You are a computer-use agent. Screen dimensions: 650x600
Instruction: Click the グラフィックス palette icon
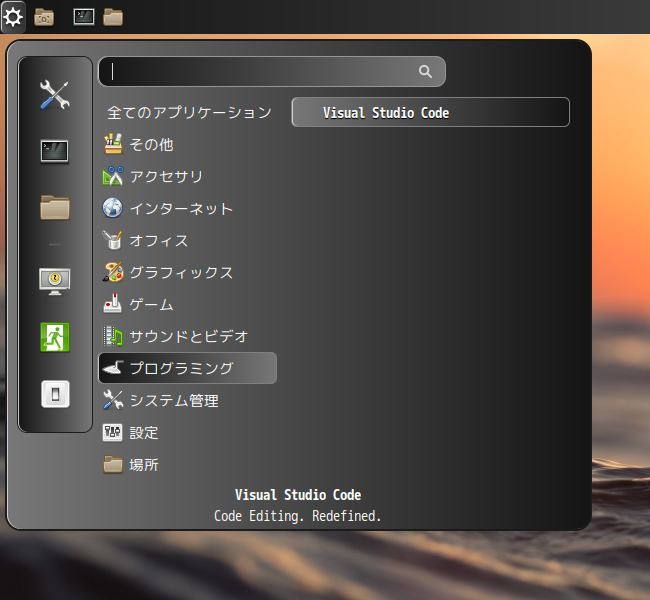pyautogui.click(x=113, y=272)
